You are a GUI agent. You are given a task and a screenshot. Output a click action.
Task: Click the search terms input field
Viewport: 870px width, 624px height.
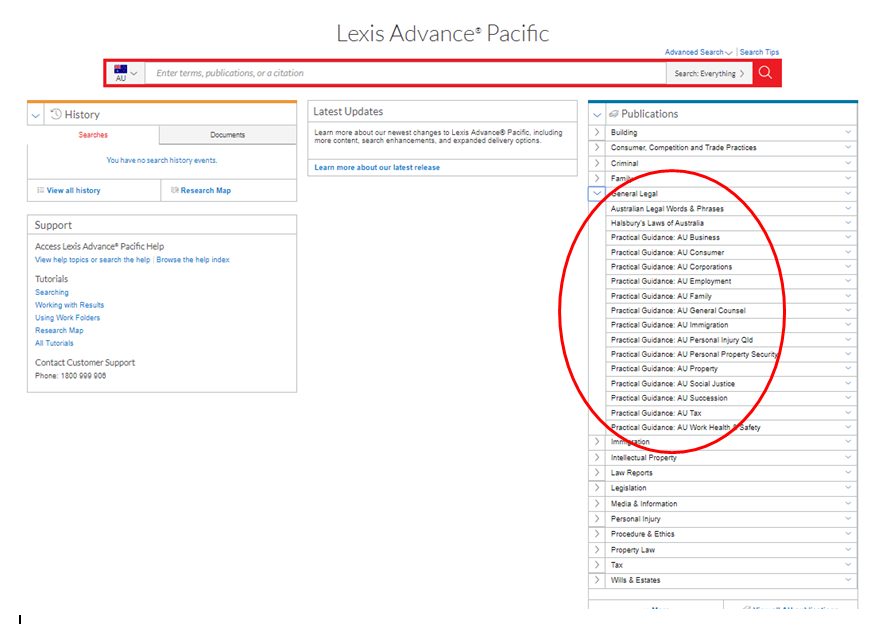pyautogui.click(x=405, y=73)
